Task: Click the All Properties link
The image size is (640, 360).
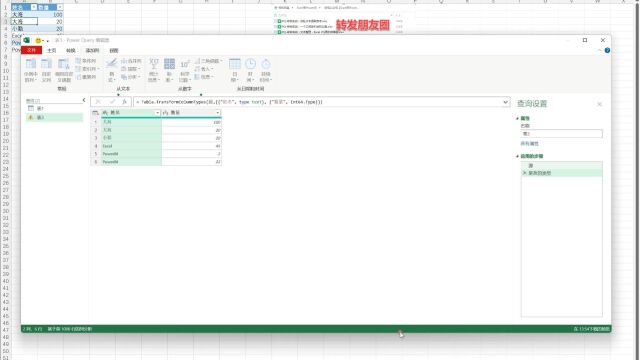Action: [x=529, y=144]
